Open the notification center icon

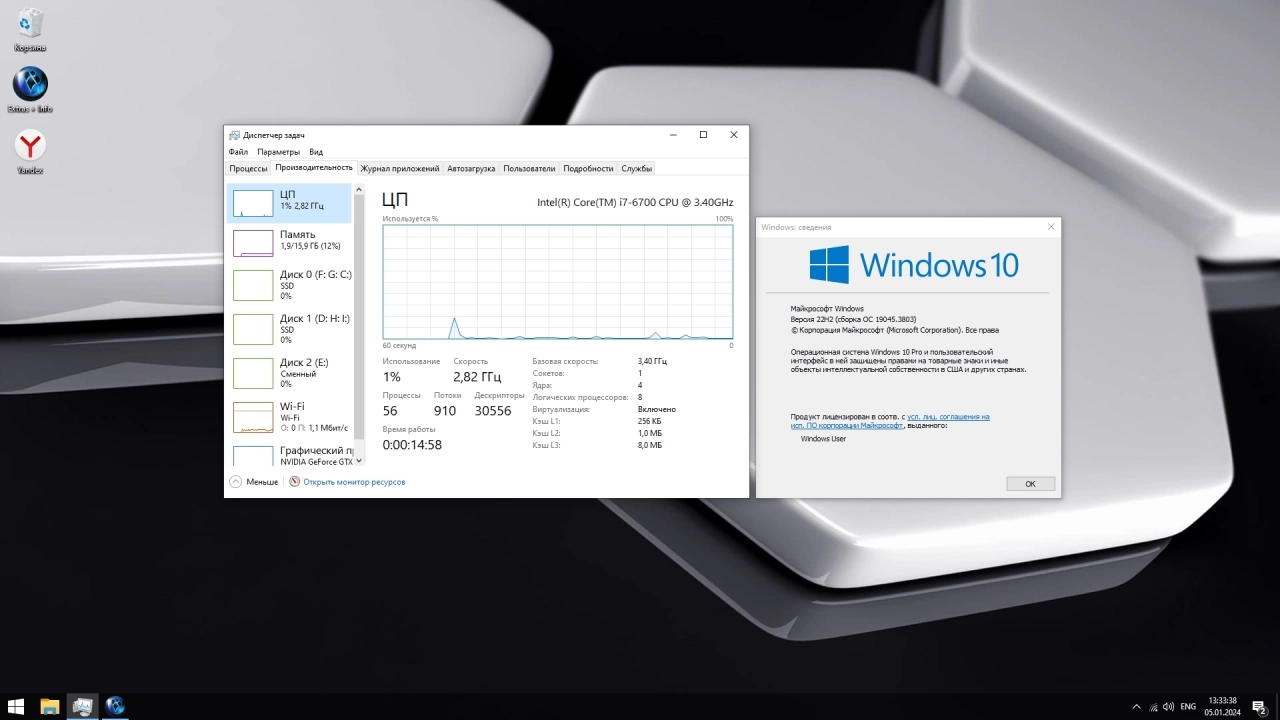pyautogui.click(x=1259, y=707)
